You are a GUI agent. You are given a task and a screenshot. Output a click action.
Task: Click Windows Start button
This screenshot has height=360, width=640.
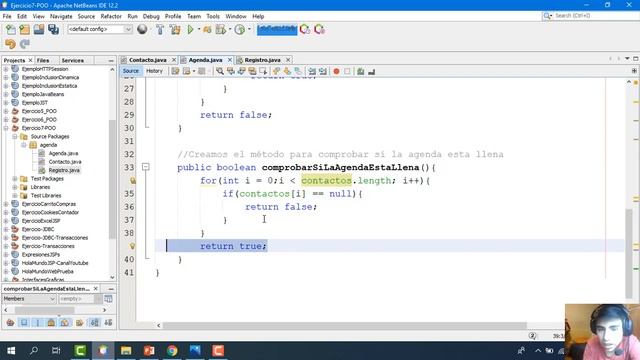coord(11,351)
